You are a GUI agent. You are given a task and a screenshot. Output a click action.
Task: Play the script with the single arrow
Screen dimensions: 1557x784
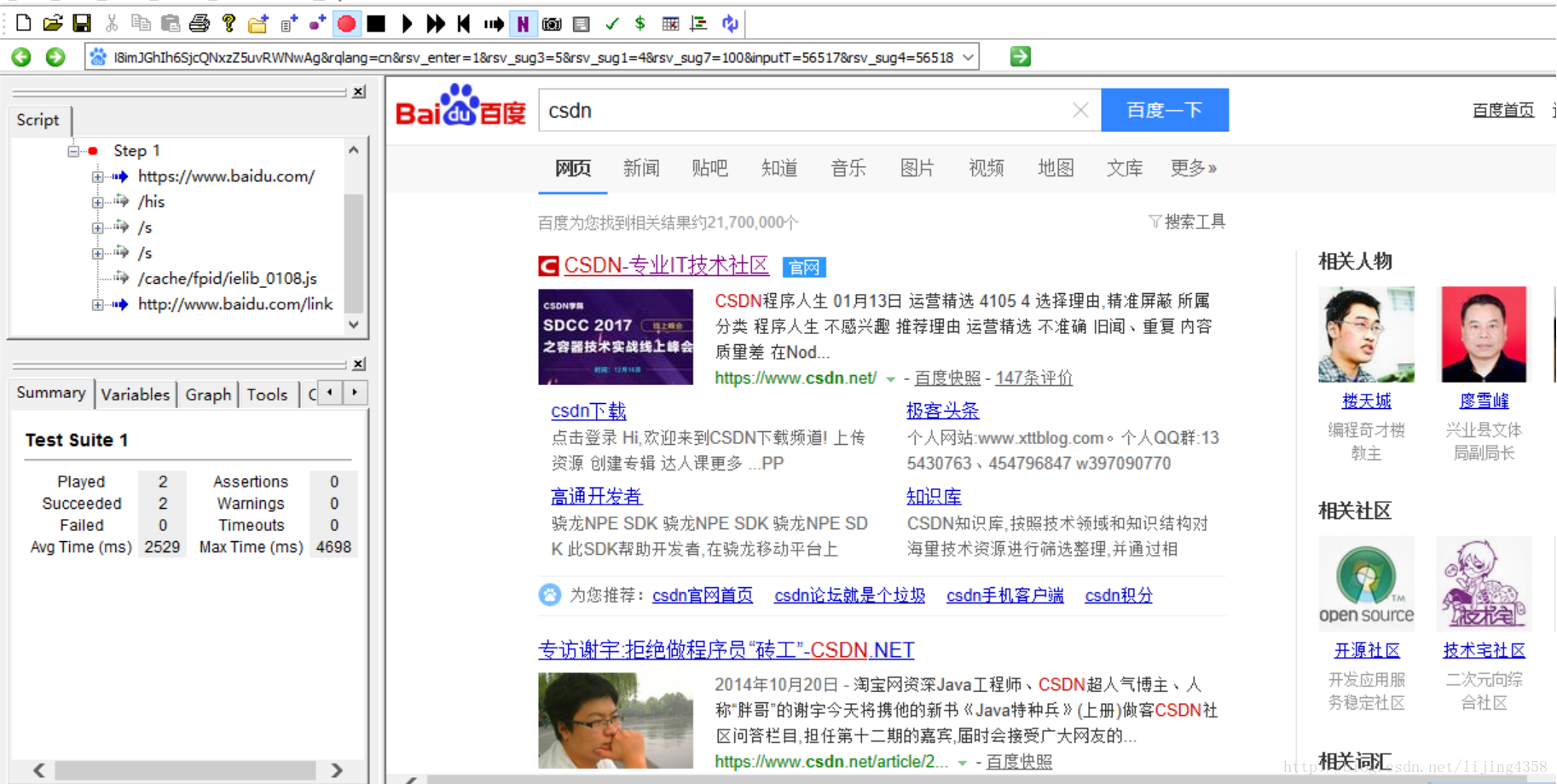coord(407,23)
